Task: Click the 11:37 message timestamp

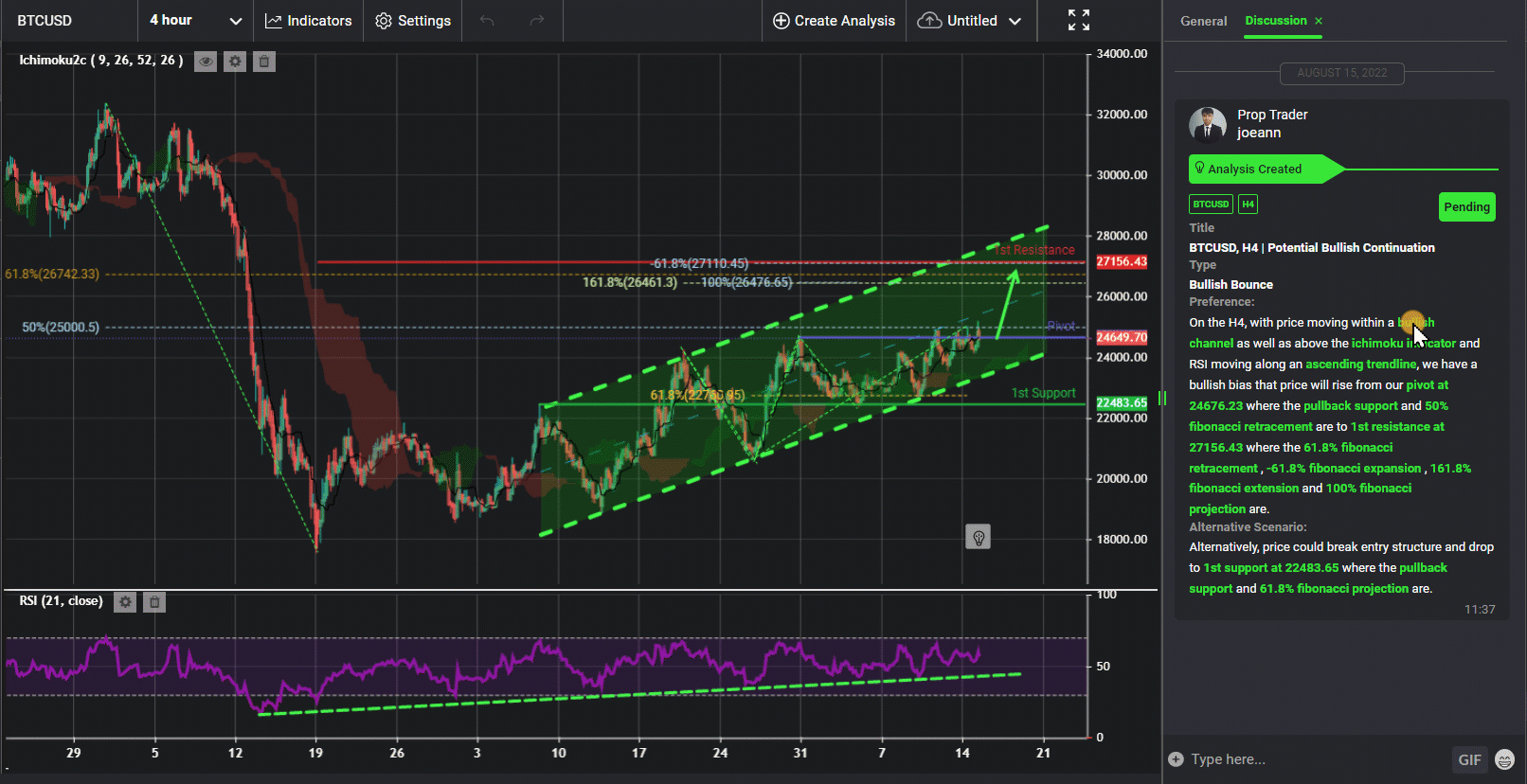Action: (1480, 610)
